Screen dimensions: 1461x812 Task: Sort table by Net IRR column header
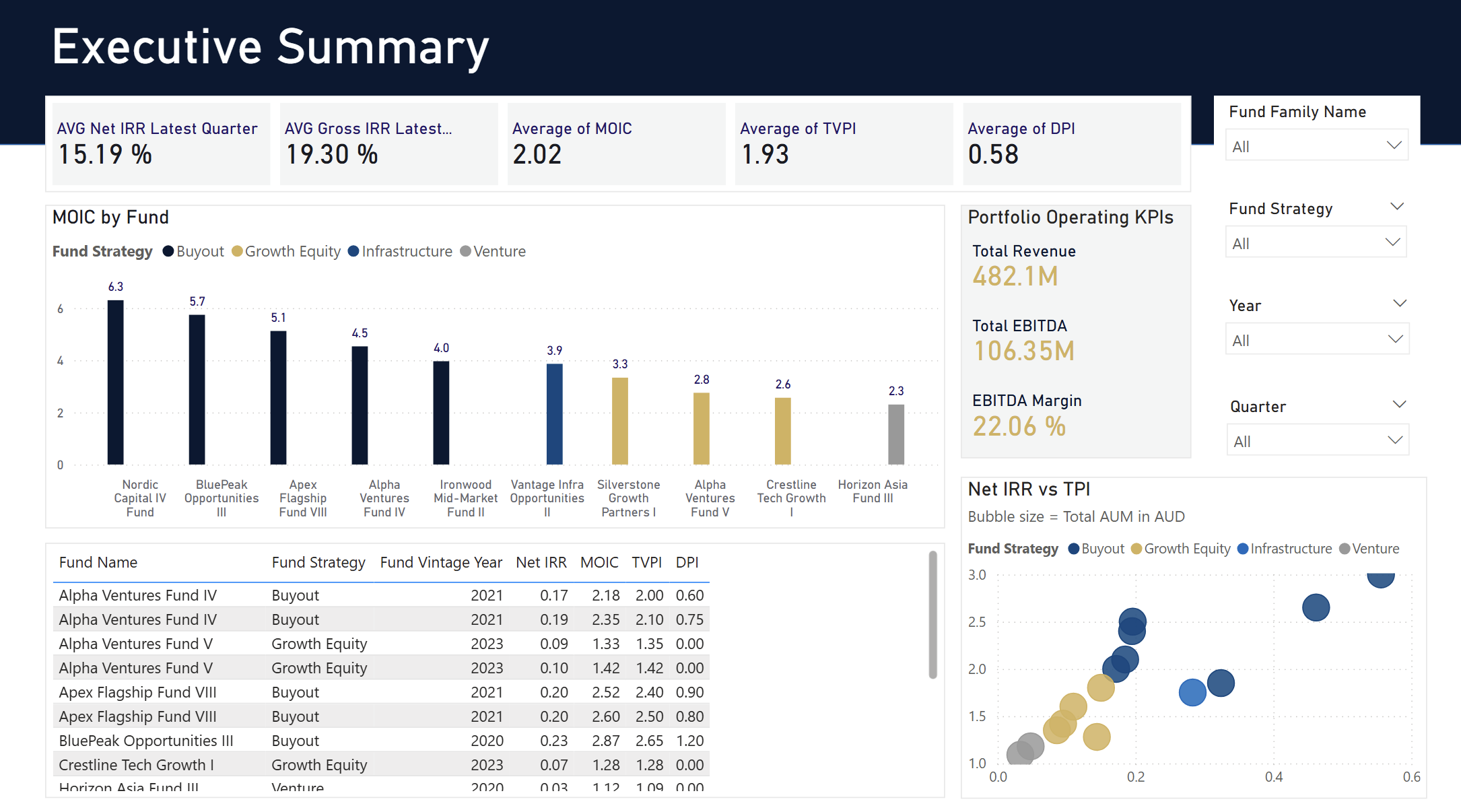click(541, 562)
